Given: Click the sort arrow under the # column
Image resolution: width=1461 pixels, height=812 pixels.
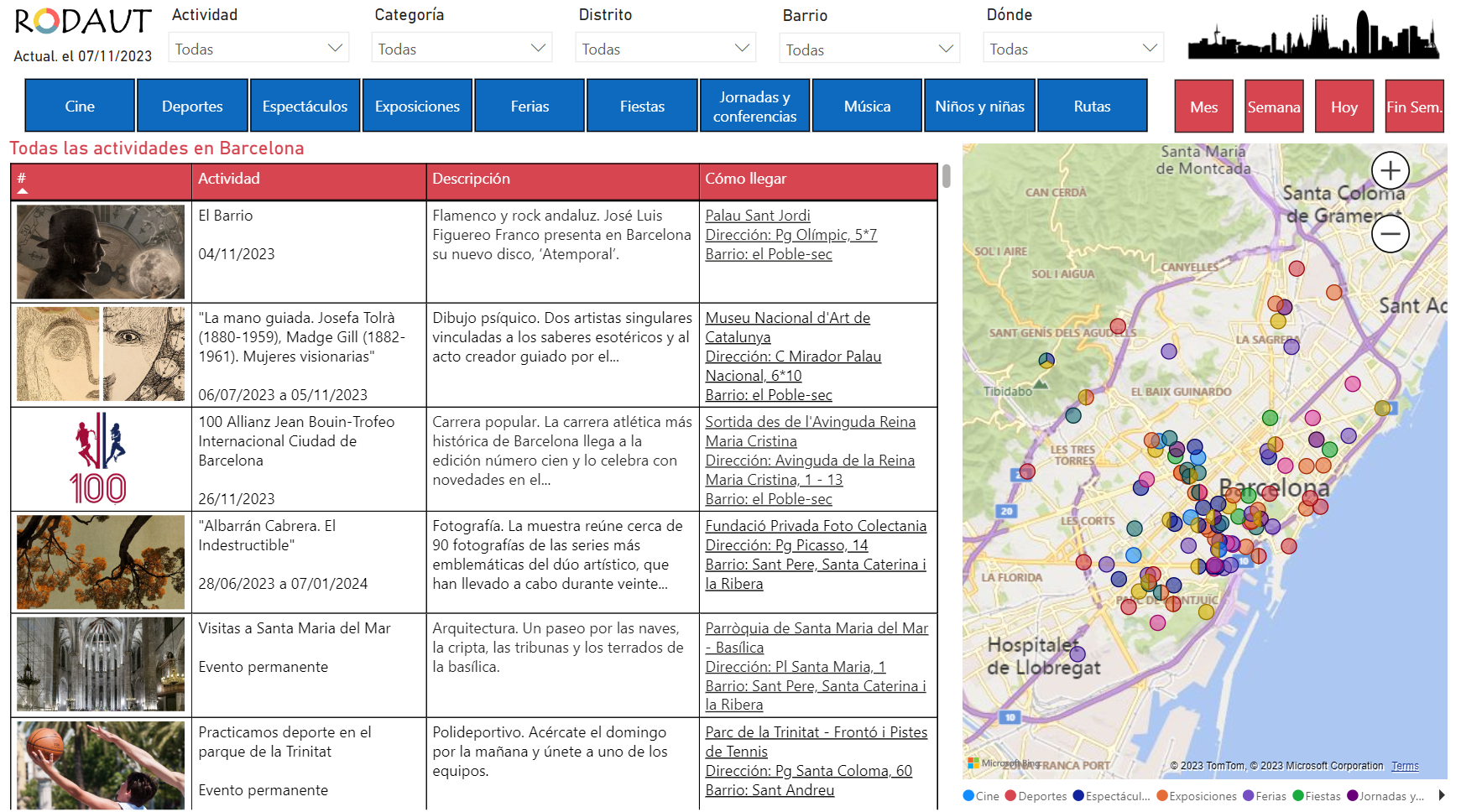Looking at the screenshot, I should (x=23, y=191).
